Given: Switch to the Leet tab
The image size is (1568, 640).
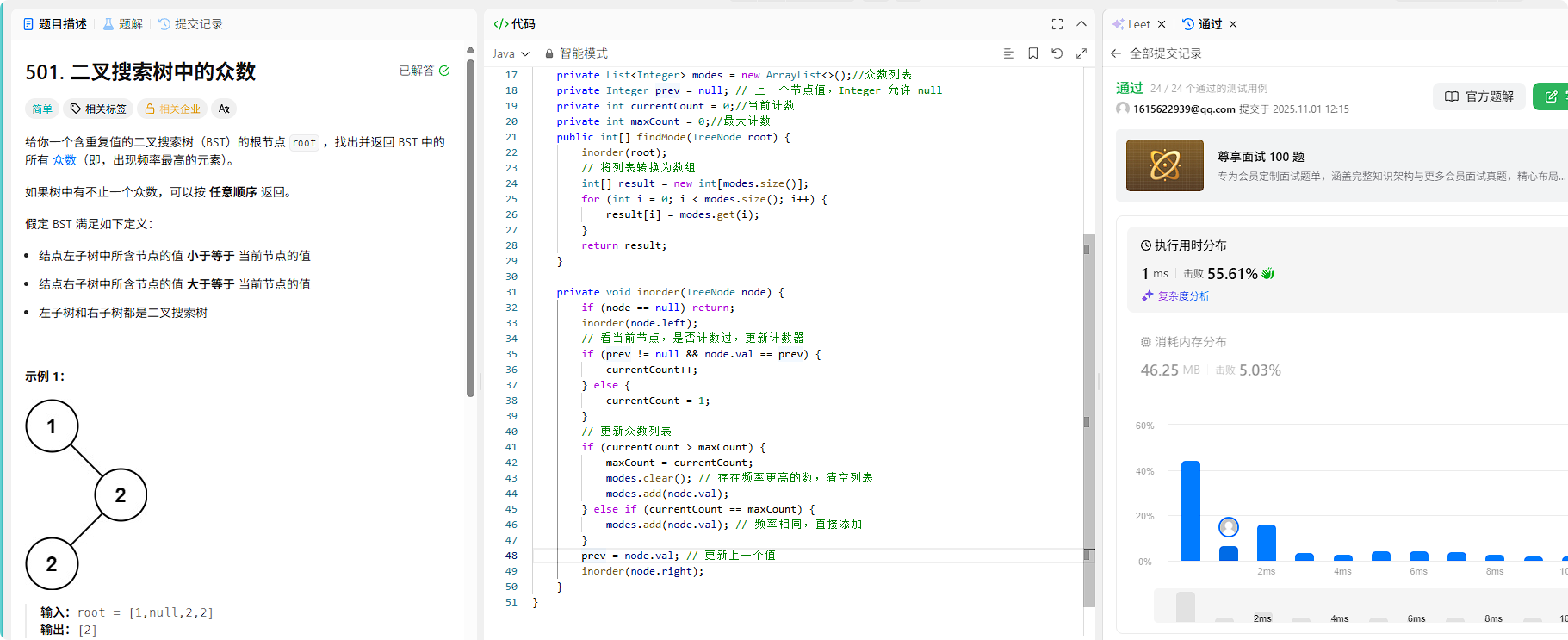Looking at the screenshot, I should point(1131,24).
